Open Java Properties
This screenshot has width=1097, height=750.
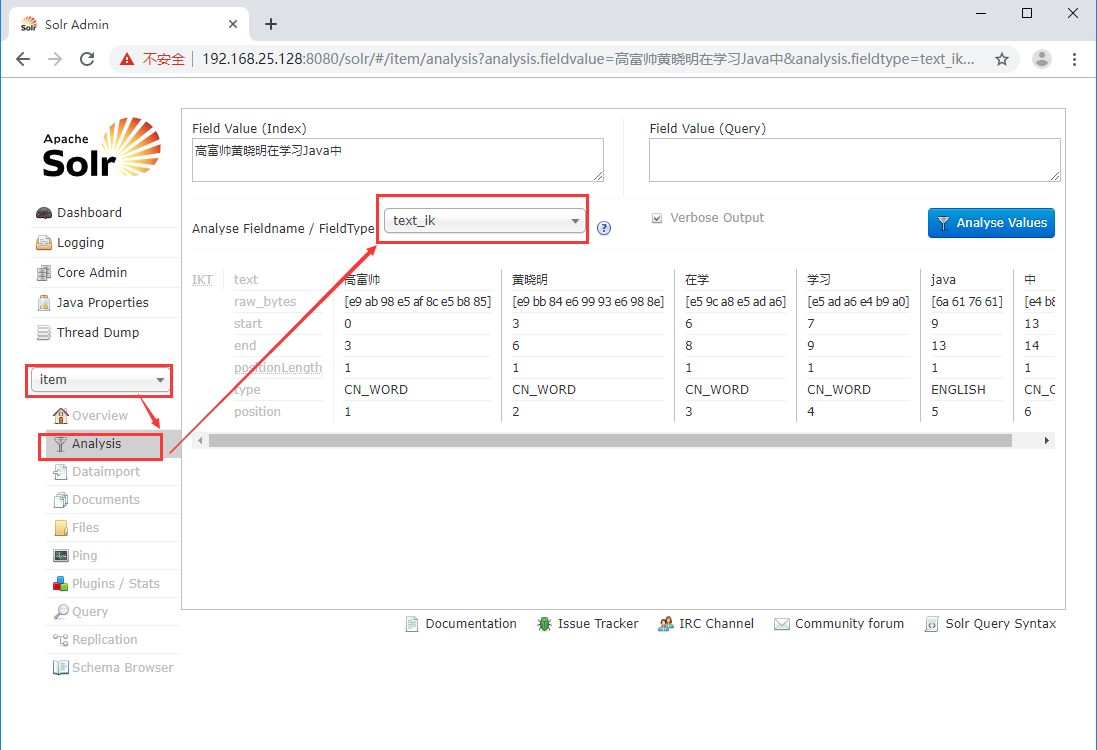tap(102, 303)
